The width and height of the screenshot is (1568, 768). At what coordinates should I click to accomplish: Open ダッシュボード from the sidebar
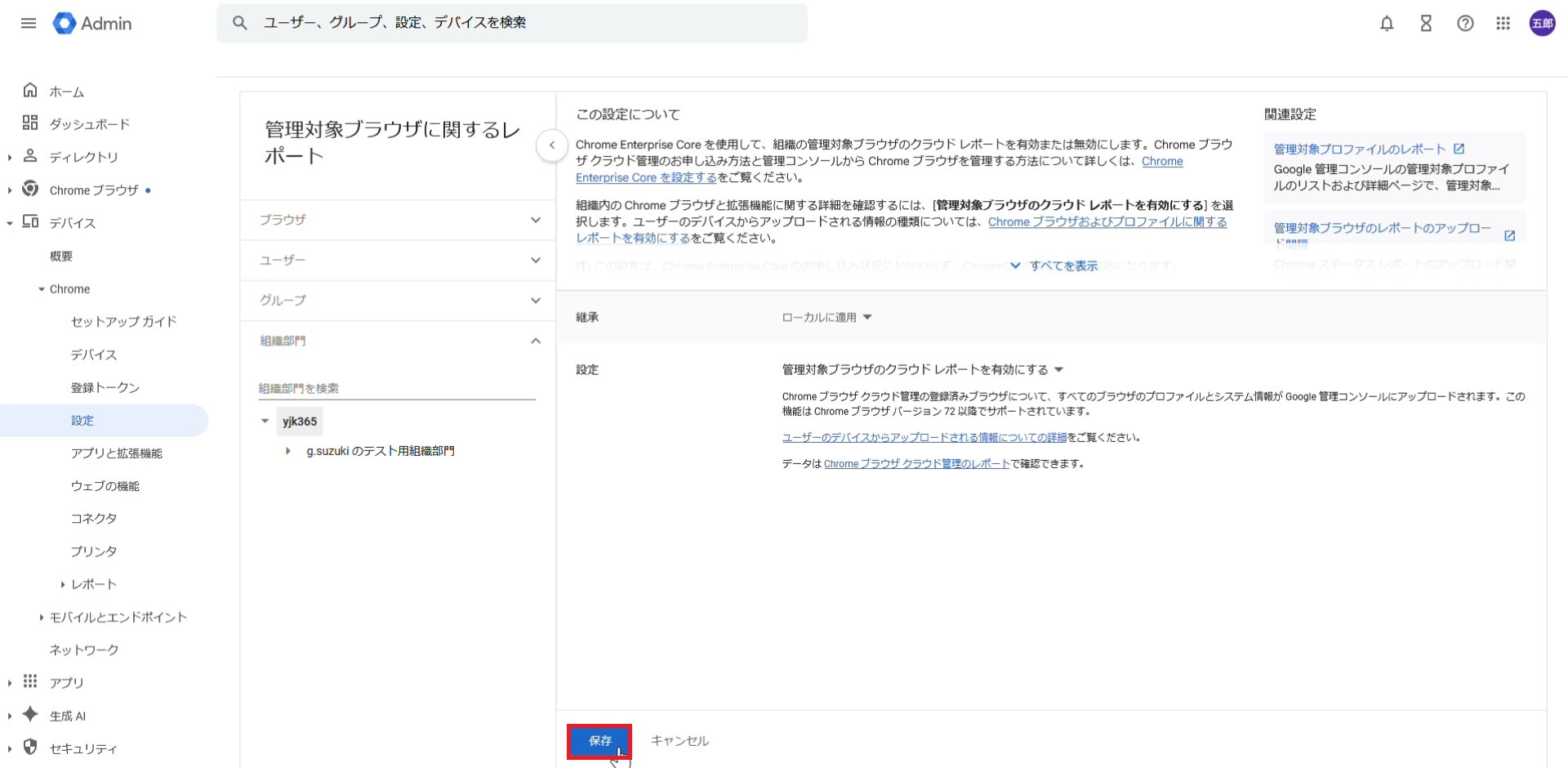click(89, 124)
